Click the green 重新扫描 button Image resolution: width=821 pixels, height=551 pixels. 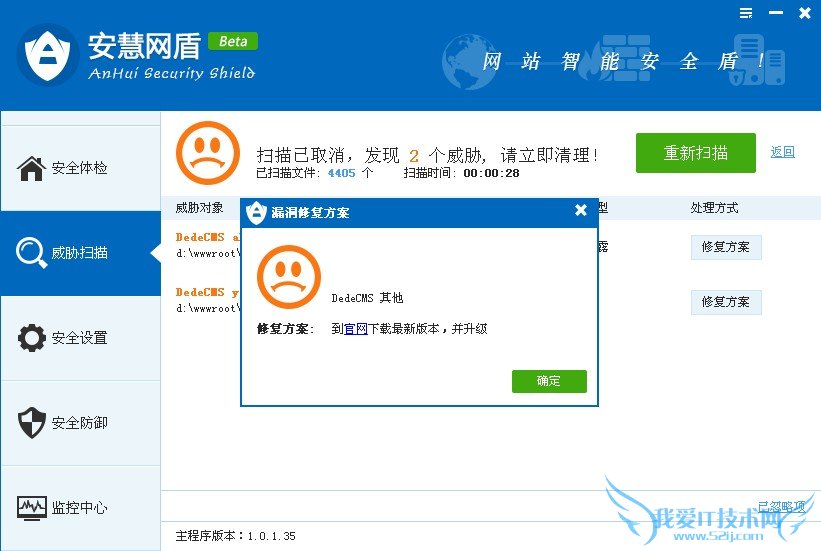tap(695, 153)
